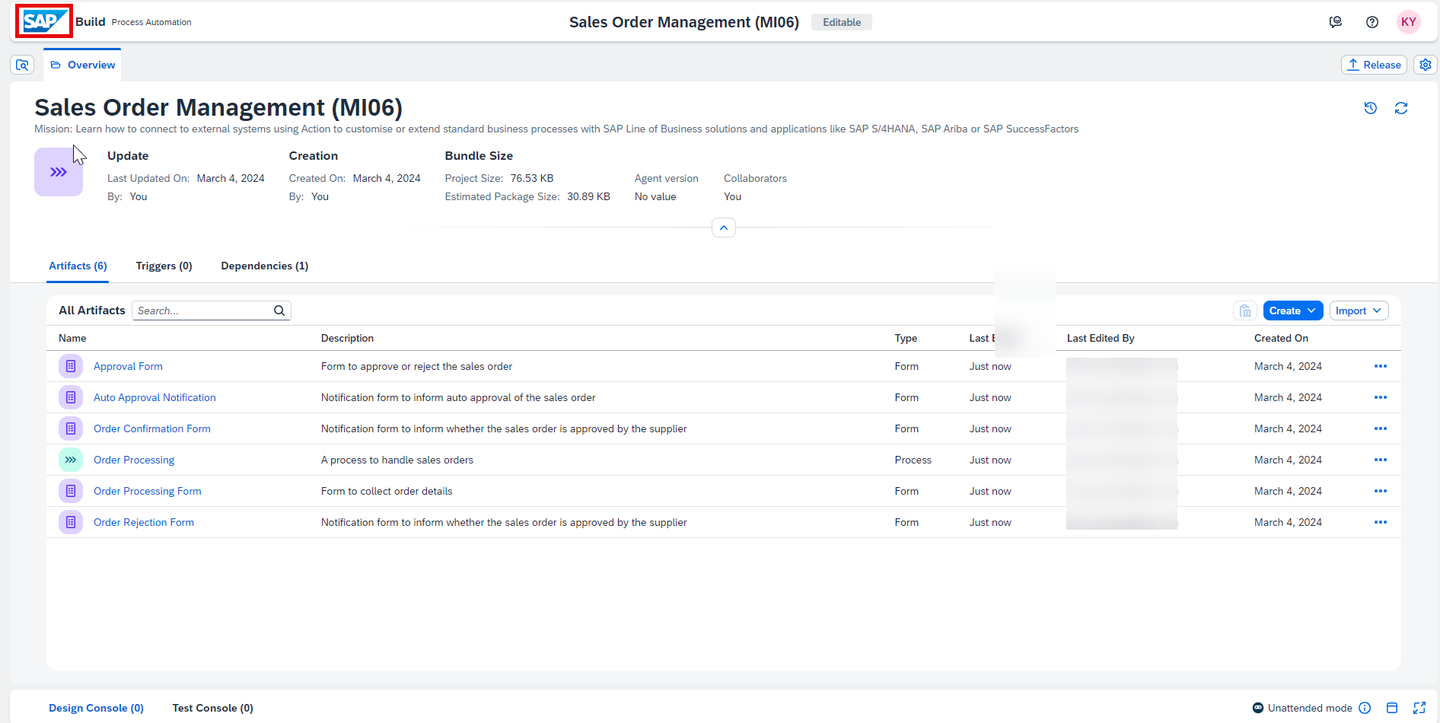1440x723 pixels.
Task: Open more options for Order Processing Form
Action: 1381,491
